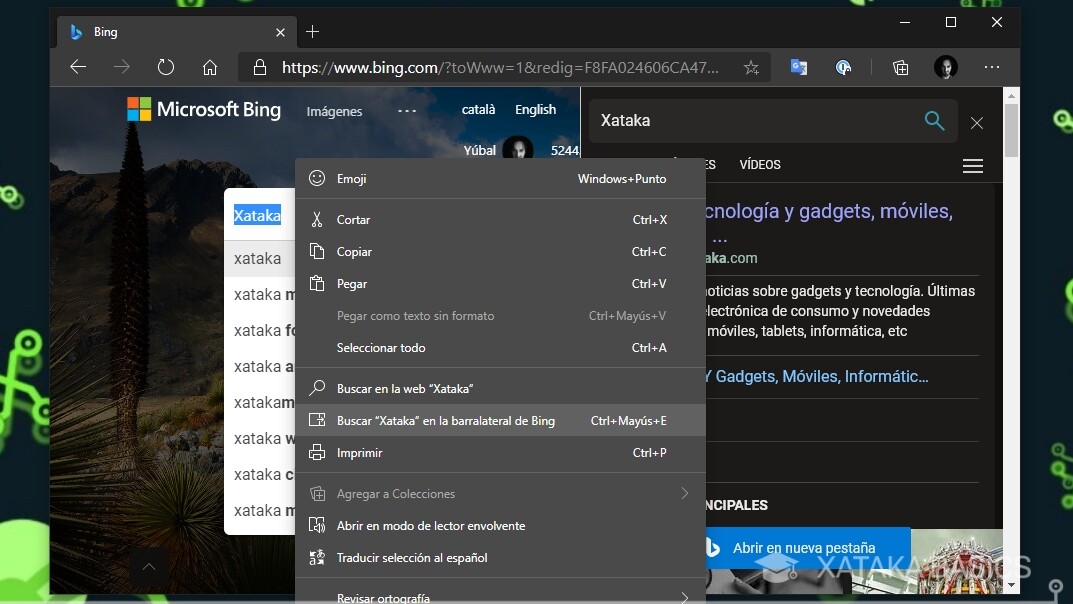Open the browser three-dot settings menu

tap(992, 67)
